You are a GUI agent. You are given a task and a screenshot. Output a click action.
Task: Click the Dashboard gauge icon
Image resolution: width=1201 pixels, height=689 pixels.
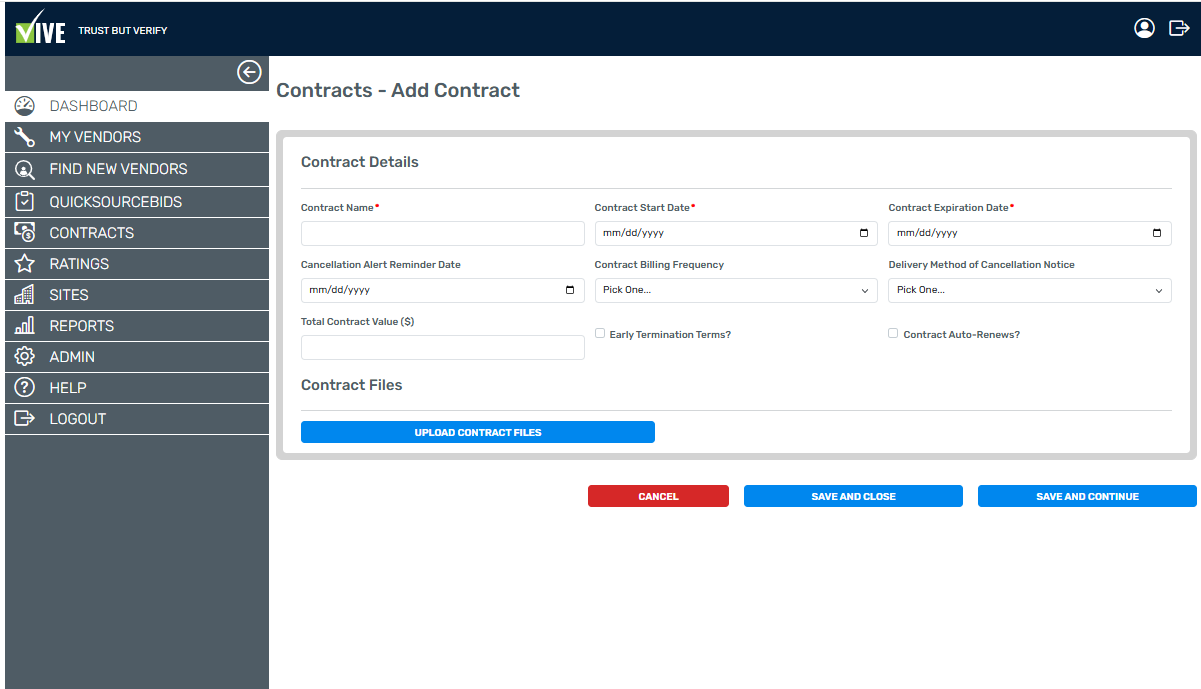pos(25,106)
